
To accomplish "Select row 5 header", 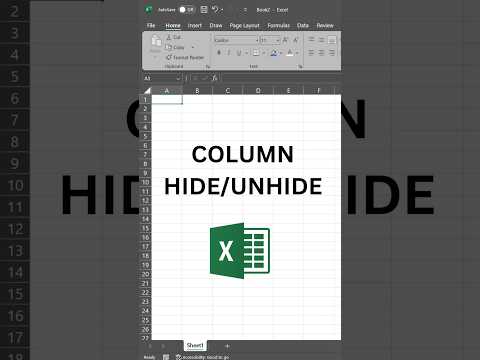I will (x=145, y=136).
